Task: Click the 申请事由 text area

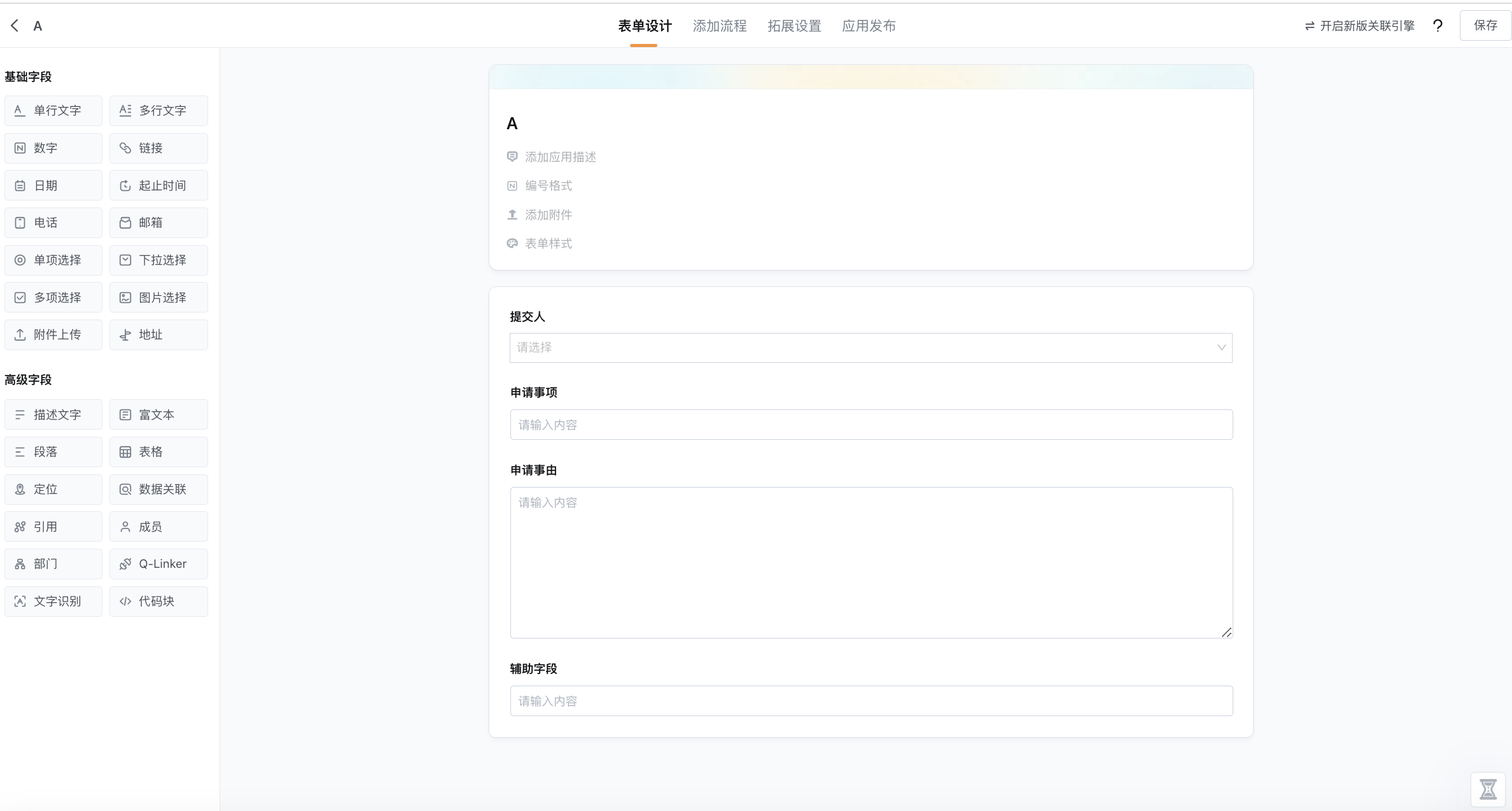Action: (871, 563)
